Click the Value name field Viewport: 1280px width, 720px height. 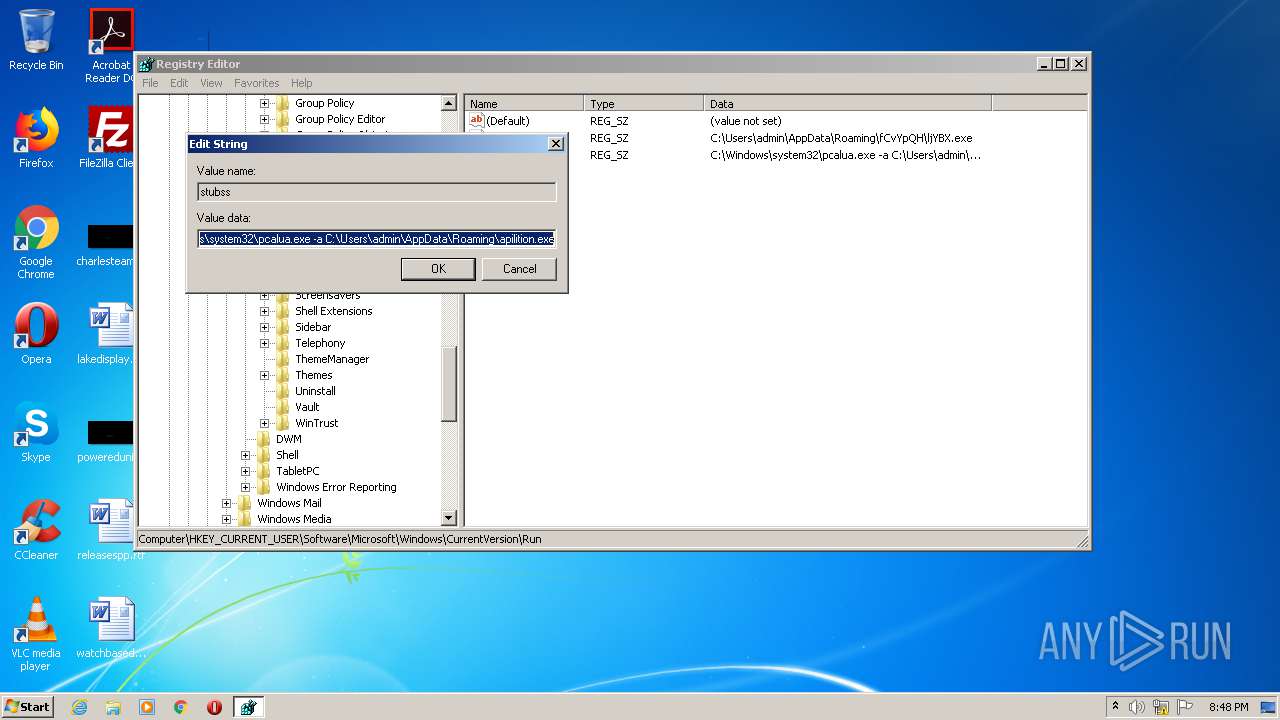377,191
